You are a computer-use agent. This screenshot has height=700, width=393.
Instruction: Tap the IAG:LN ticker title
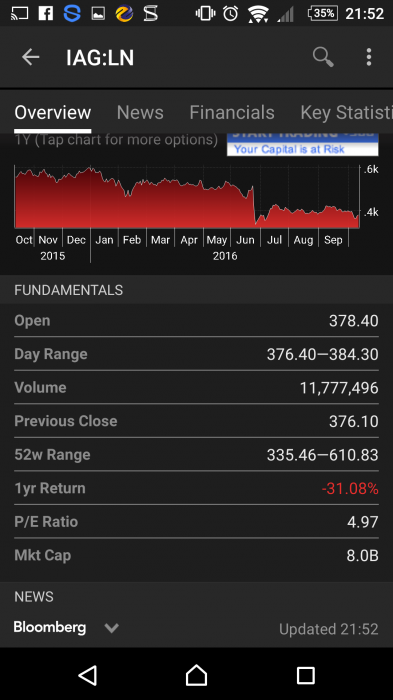pos(100,58)
